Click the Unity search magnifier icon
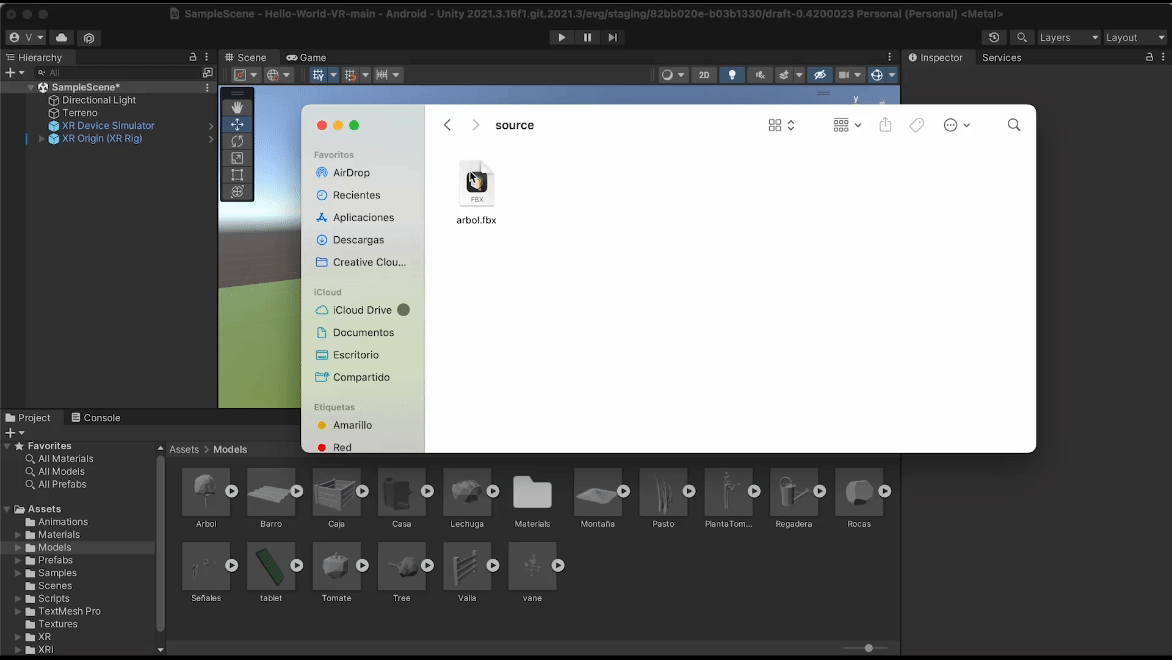1172x660 pixels. pos(1021,38)
